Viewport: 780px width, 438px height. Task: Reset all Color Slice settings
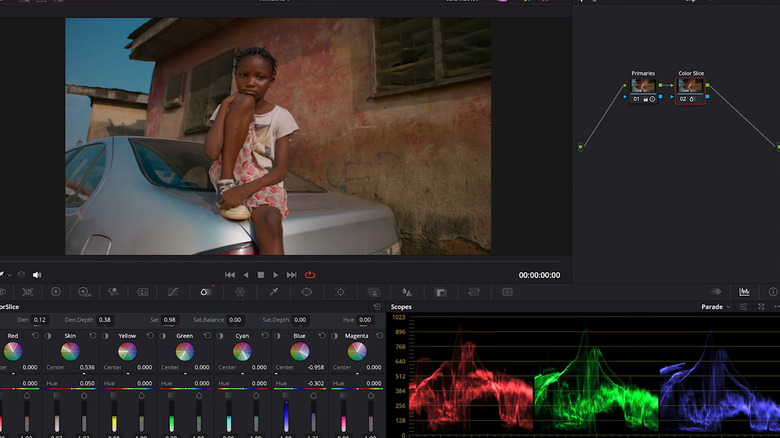[376, 307]
